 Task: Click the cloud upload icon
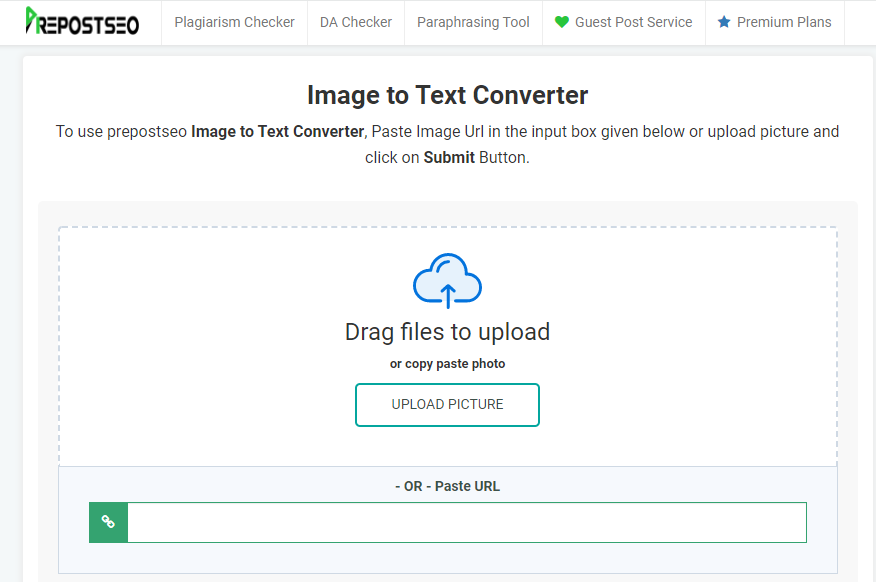447,280
